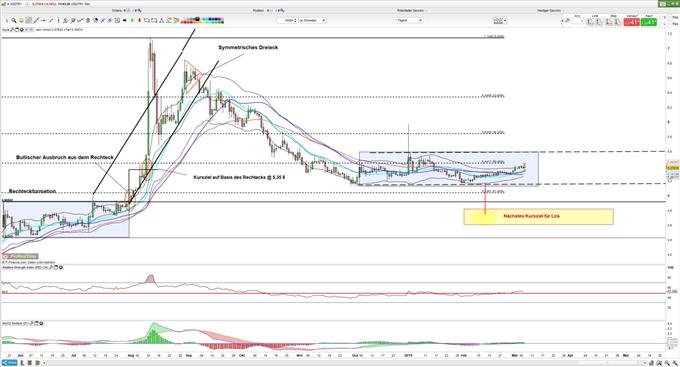Open the Täglich timeframe dropdown
680x367 pixels.
click(409, 20)
